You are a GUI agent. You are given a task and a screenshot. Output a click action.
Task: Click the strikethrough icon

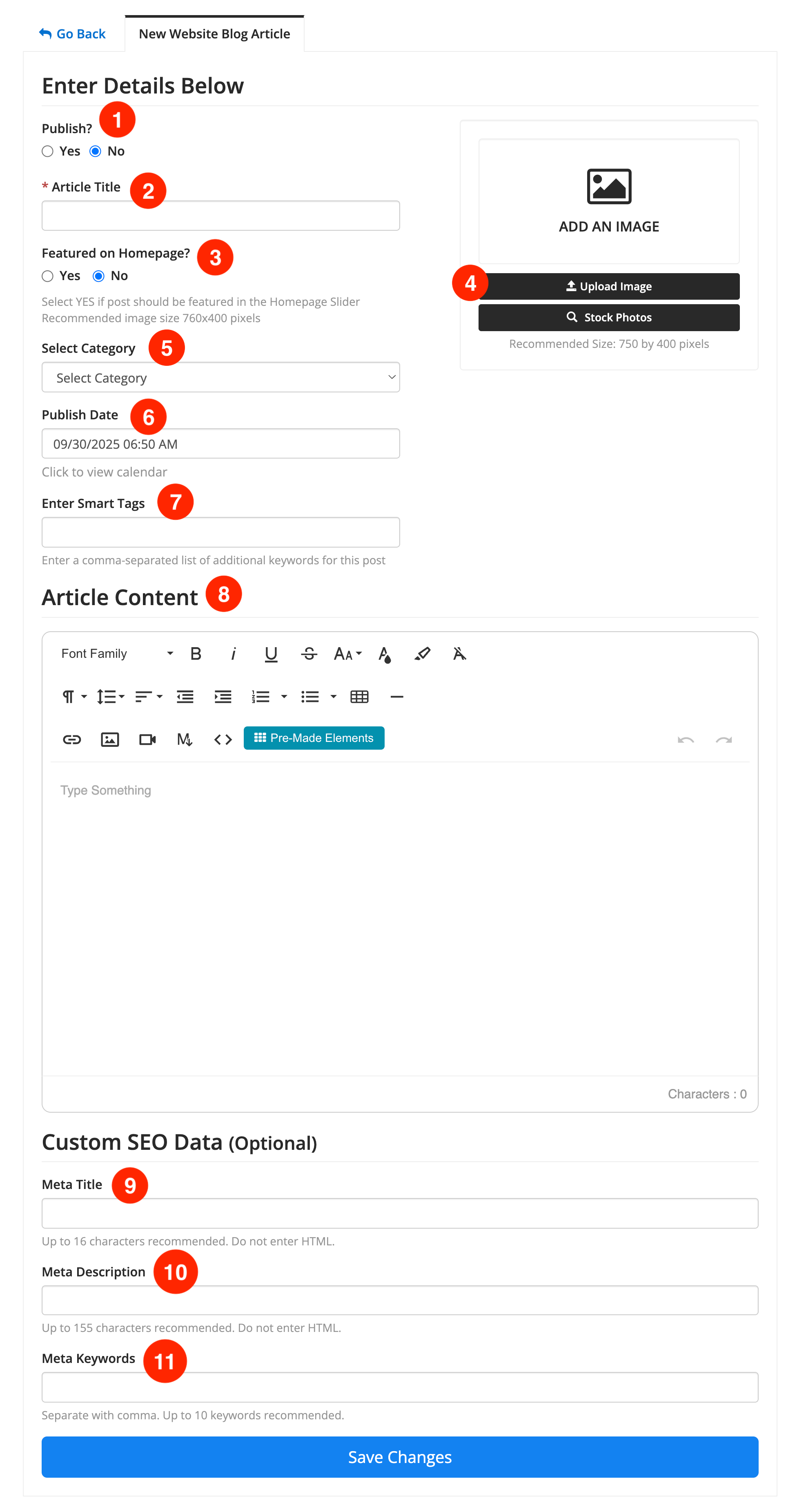[x=309, y=653]
